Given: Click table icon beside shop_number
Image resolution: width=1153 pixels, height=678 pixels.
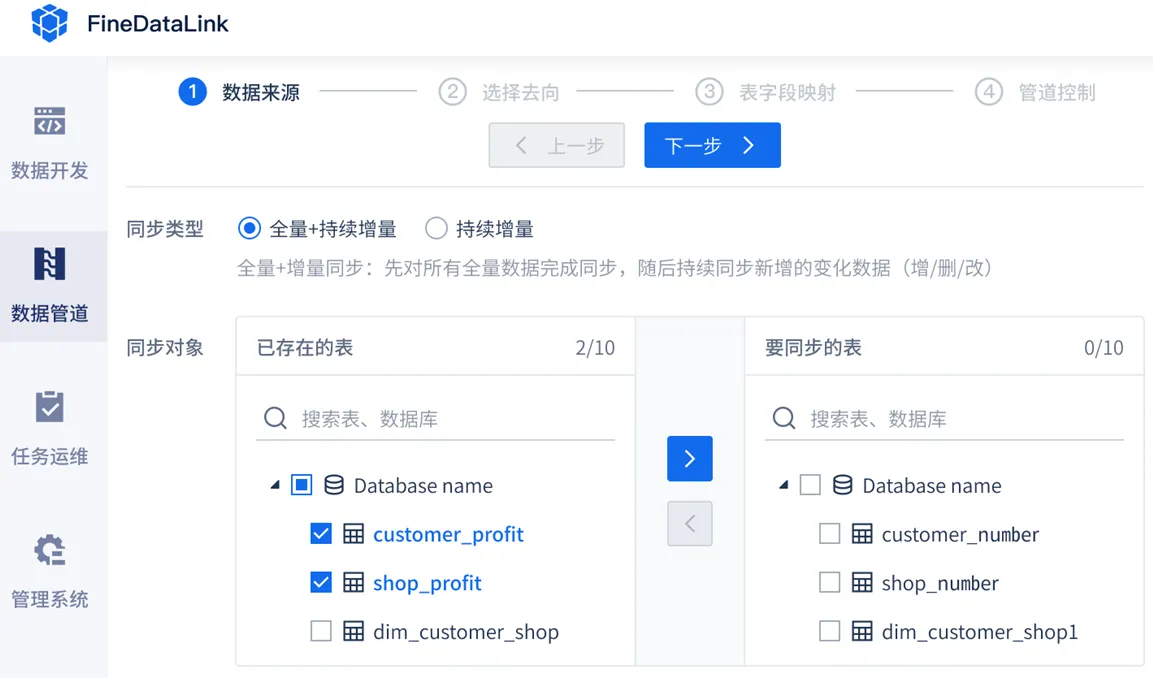Looking at the screenshot, I should pyautogui.click(x=862, y=582).
